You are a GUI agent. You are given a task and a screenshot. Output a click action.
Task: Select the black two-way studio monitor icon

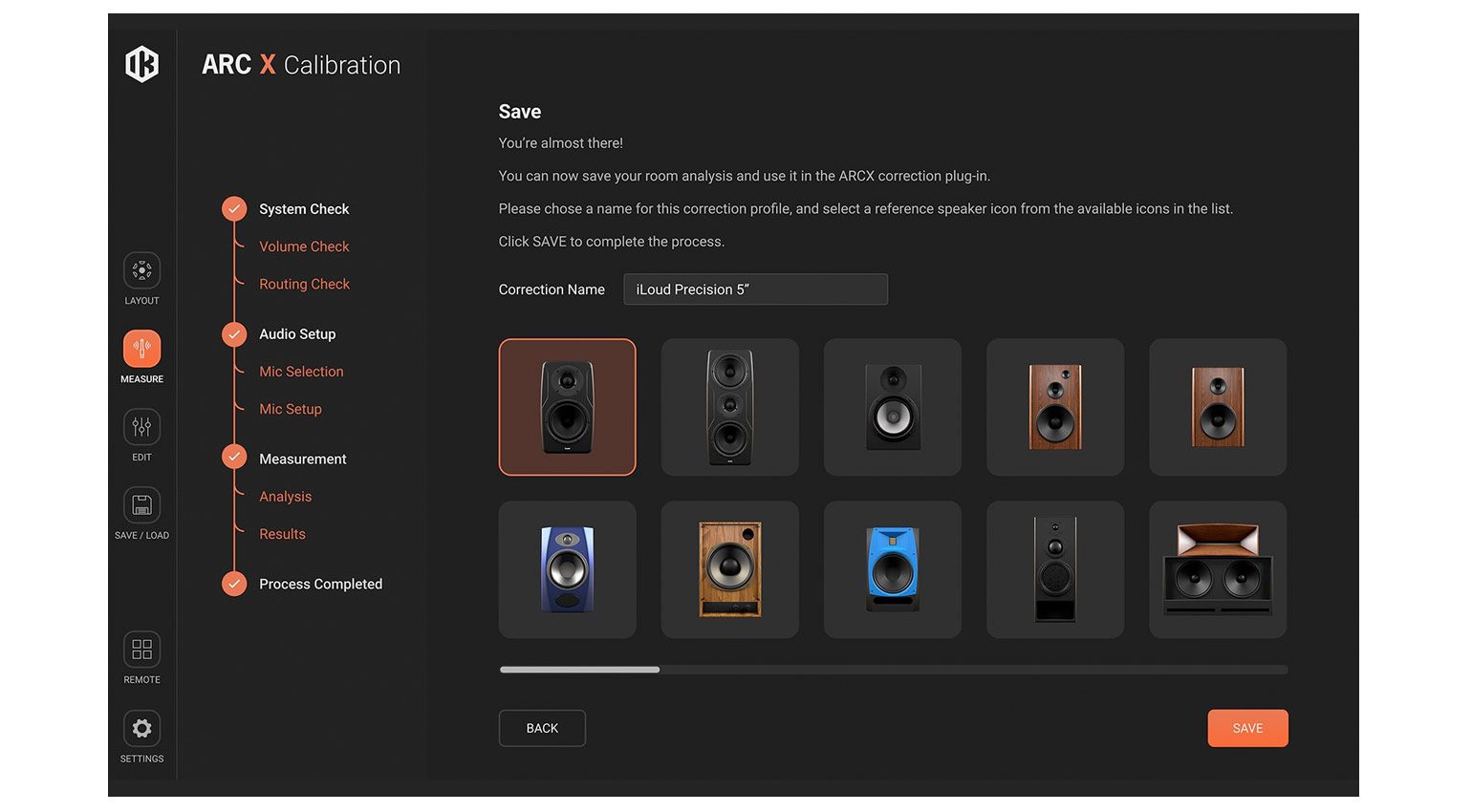(x=567, y=407)
